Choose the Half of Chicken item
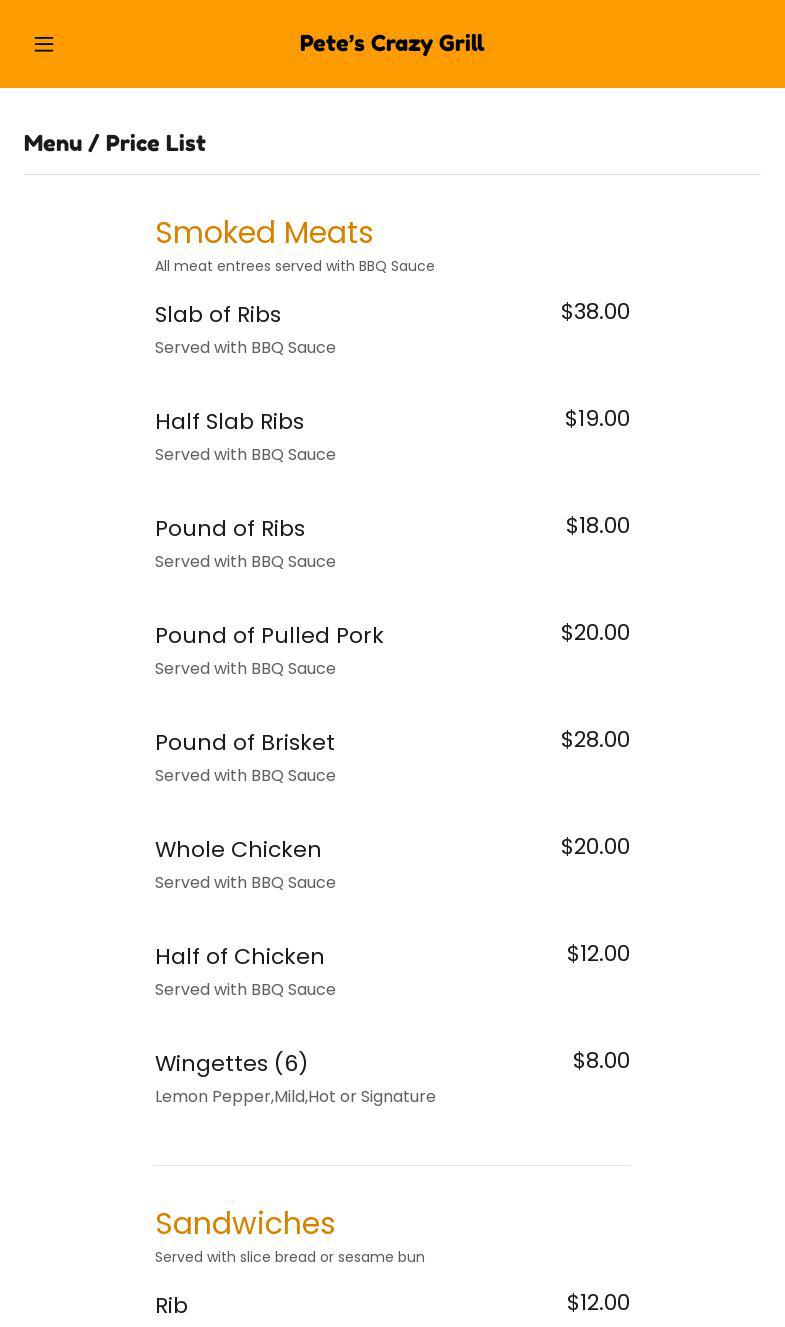 click(x=240, y=957)
